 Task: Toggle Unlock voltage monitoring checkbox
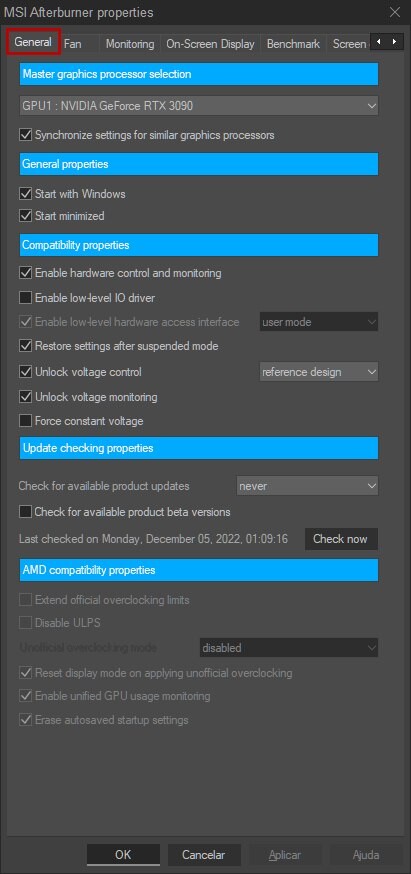click(x=25, y=397)
